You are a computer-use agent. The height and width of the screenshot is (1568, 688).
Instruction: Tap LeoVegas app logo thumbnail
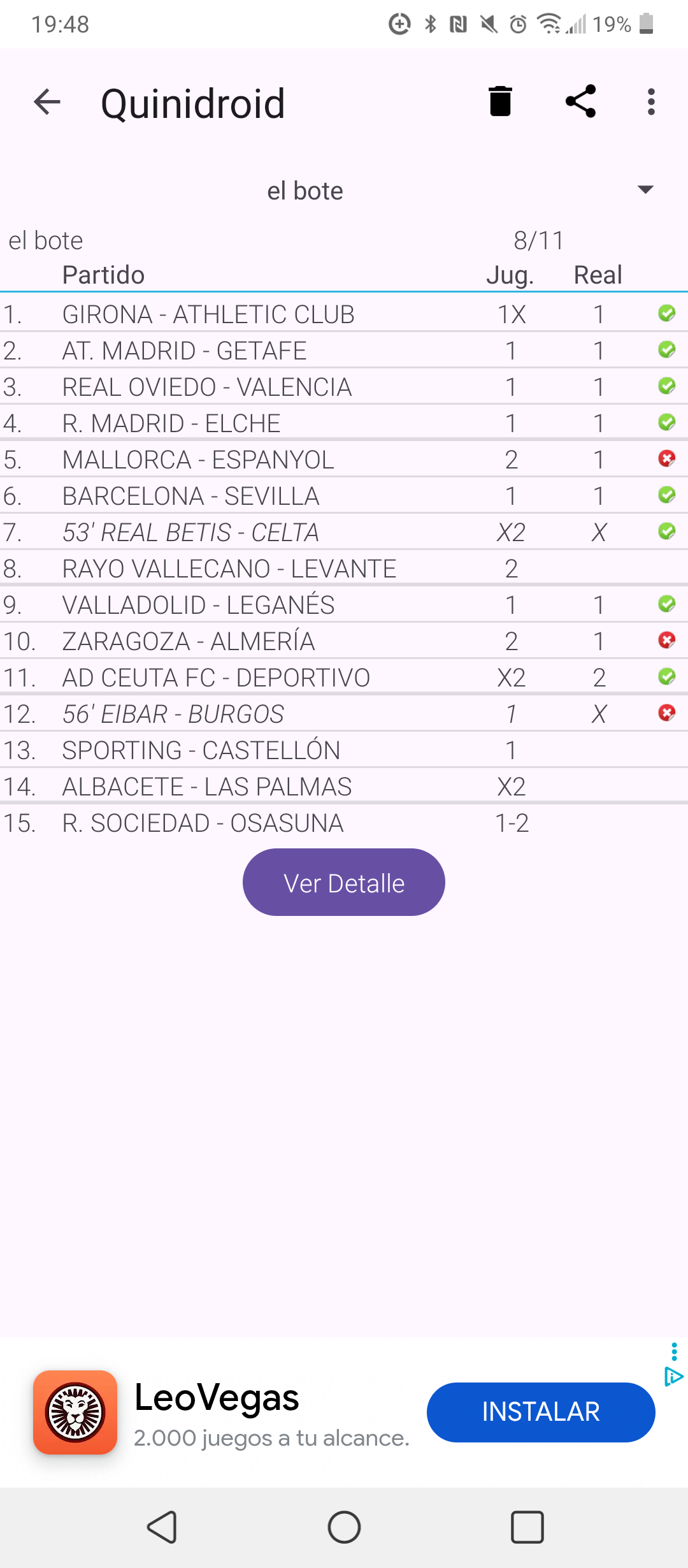coord(75,1412)
